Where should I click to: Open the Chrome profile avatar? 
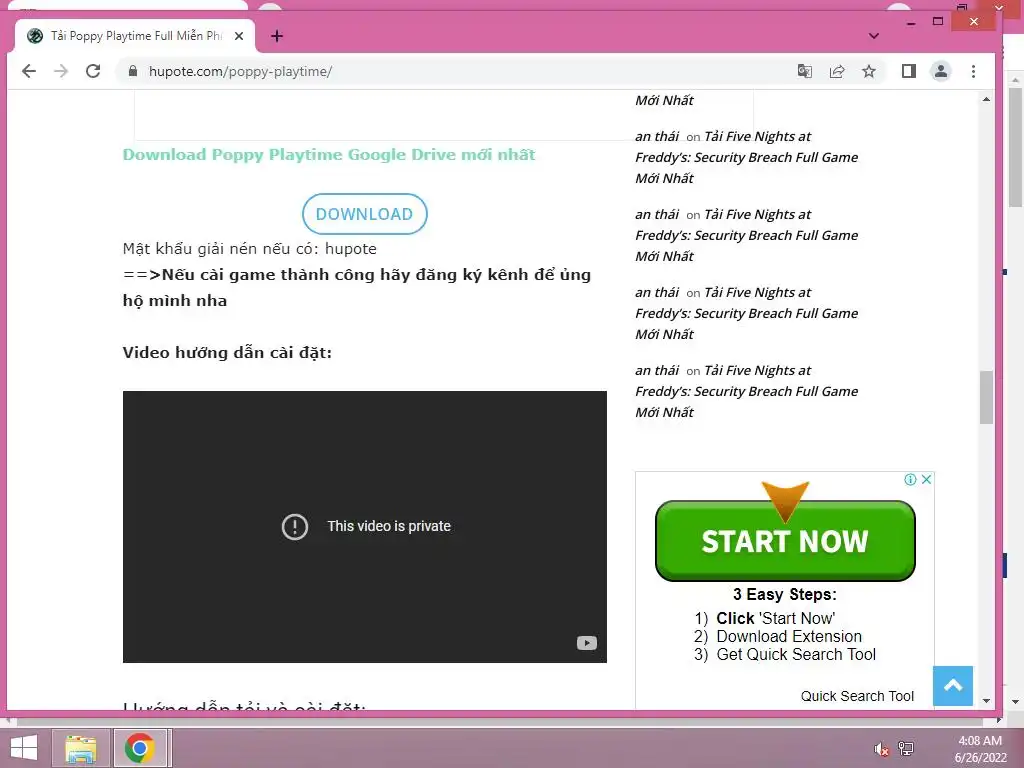point(940,71)
